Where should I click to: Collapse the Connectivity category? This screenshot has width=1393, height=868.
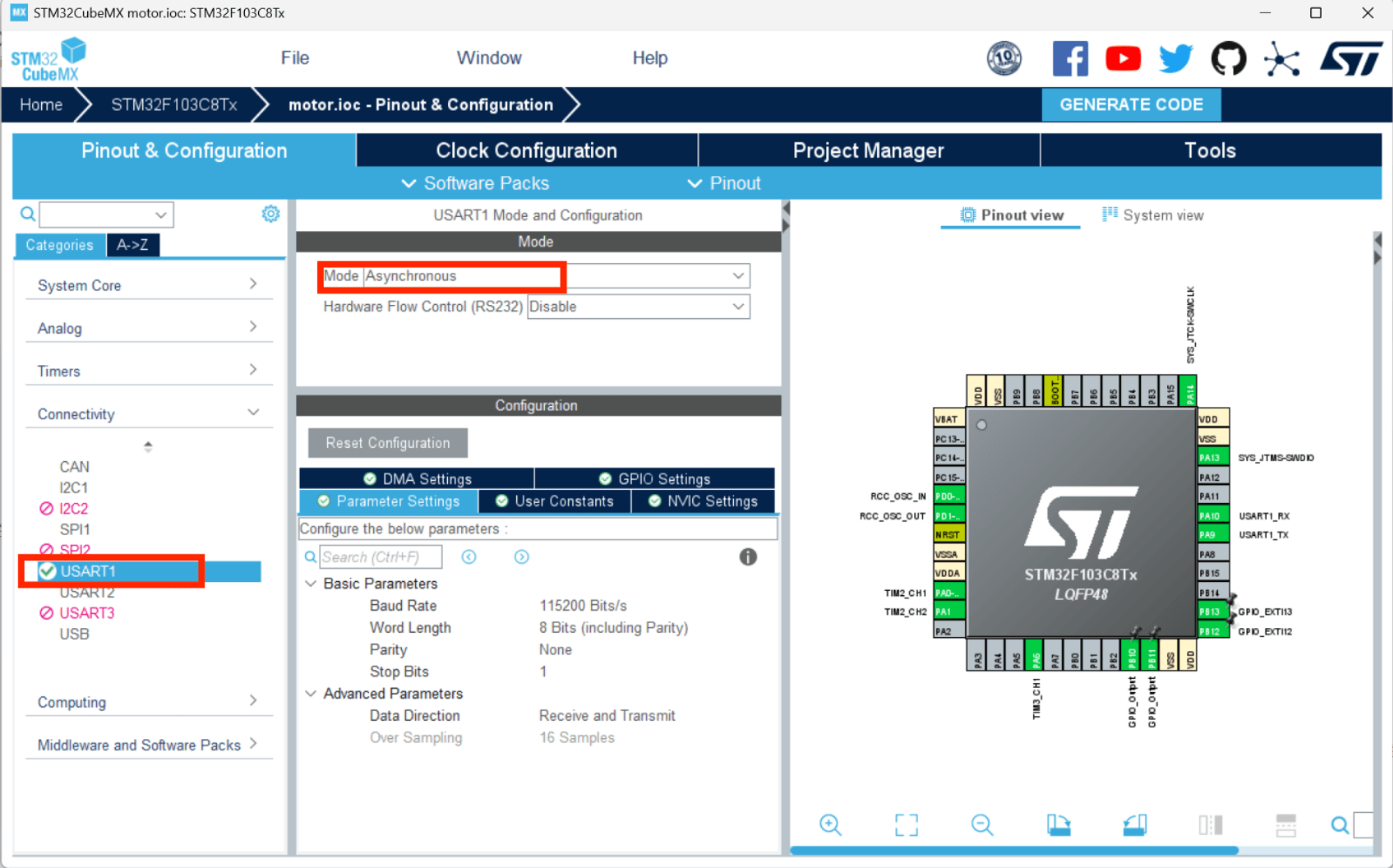(x=149, y=414)
